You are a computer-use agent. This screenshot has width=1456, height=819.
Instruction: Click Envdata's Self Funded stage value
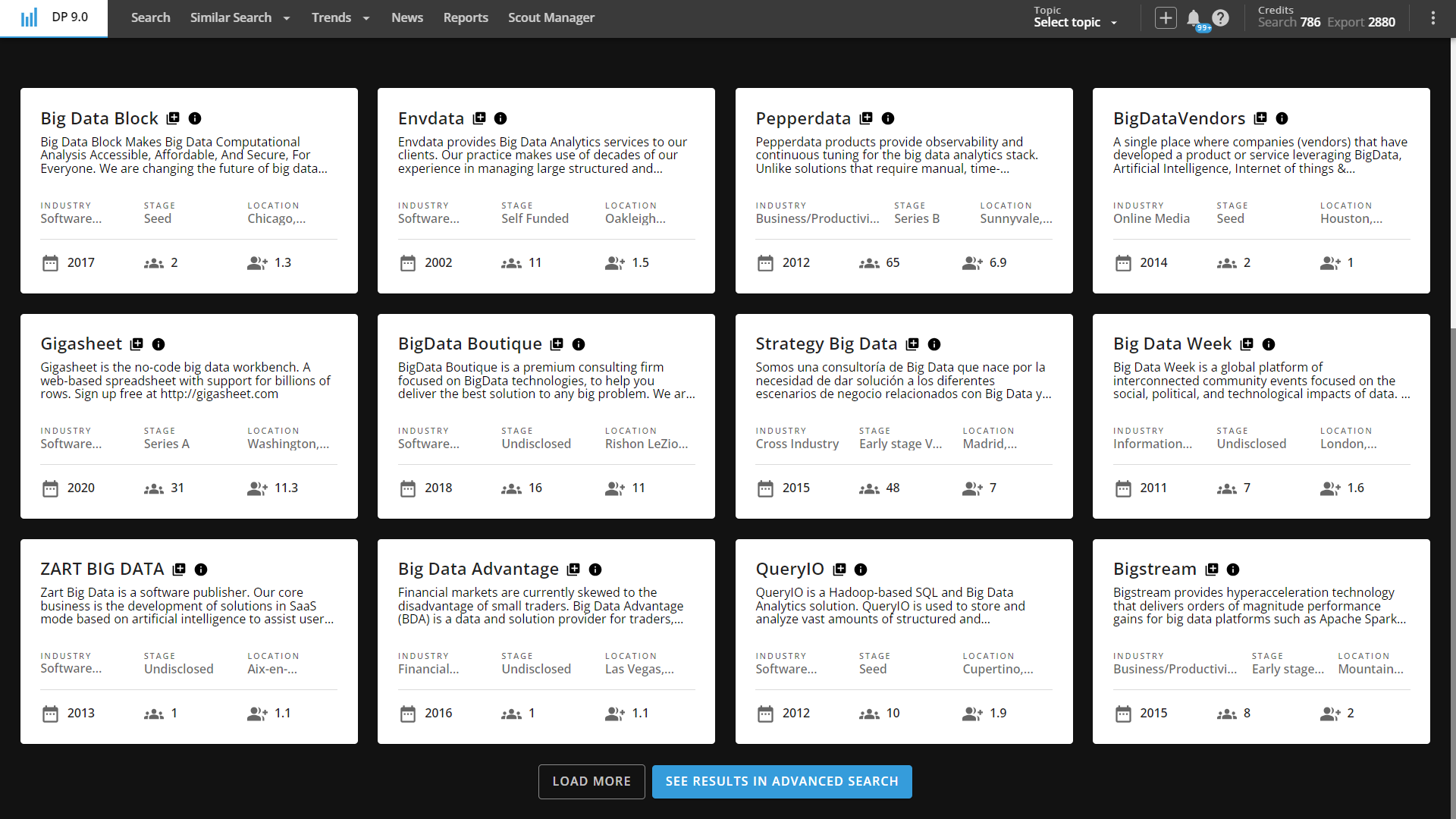pos(535,218)
